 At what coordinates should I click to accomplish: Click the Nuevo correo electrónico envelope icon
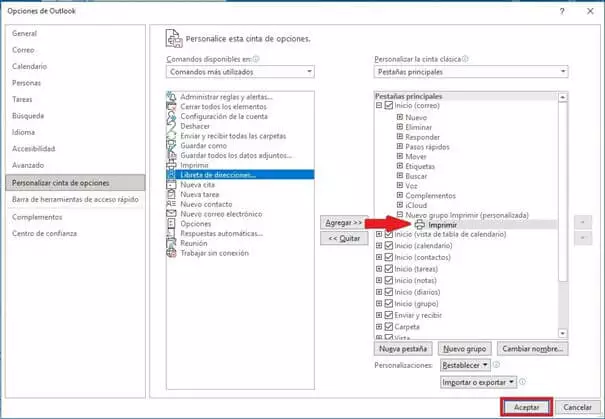[x=171, y=214]
